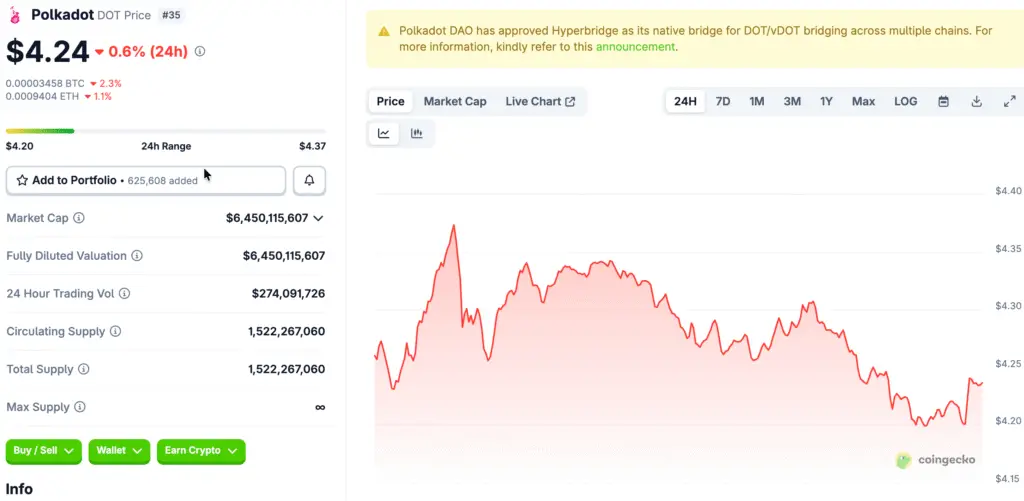This screenshot has height=501, width=1024.
Task: Click the price alert bell icon
Action: click(x=309, y=181)
